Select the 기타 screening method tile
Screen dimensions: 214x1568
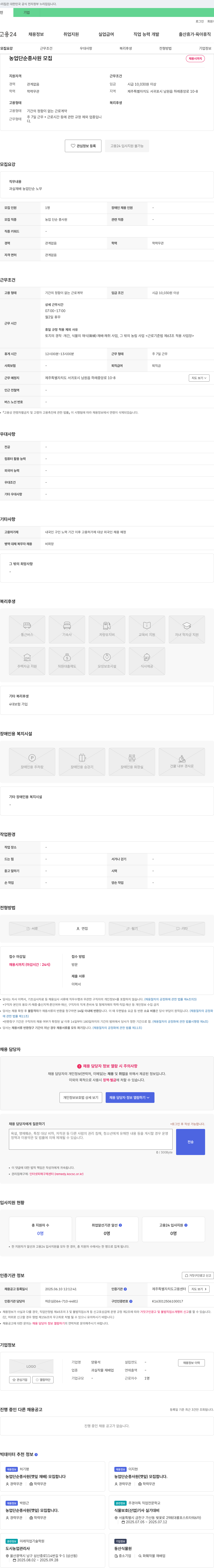(182, 928)
